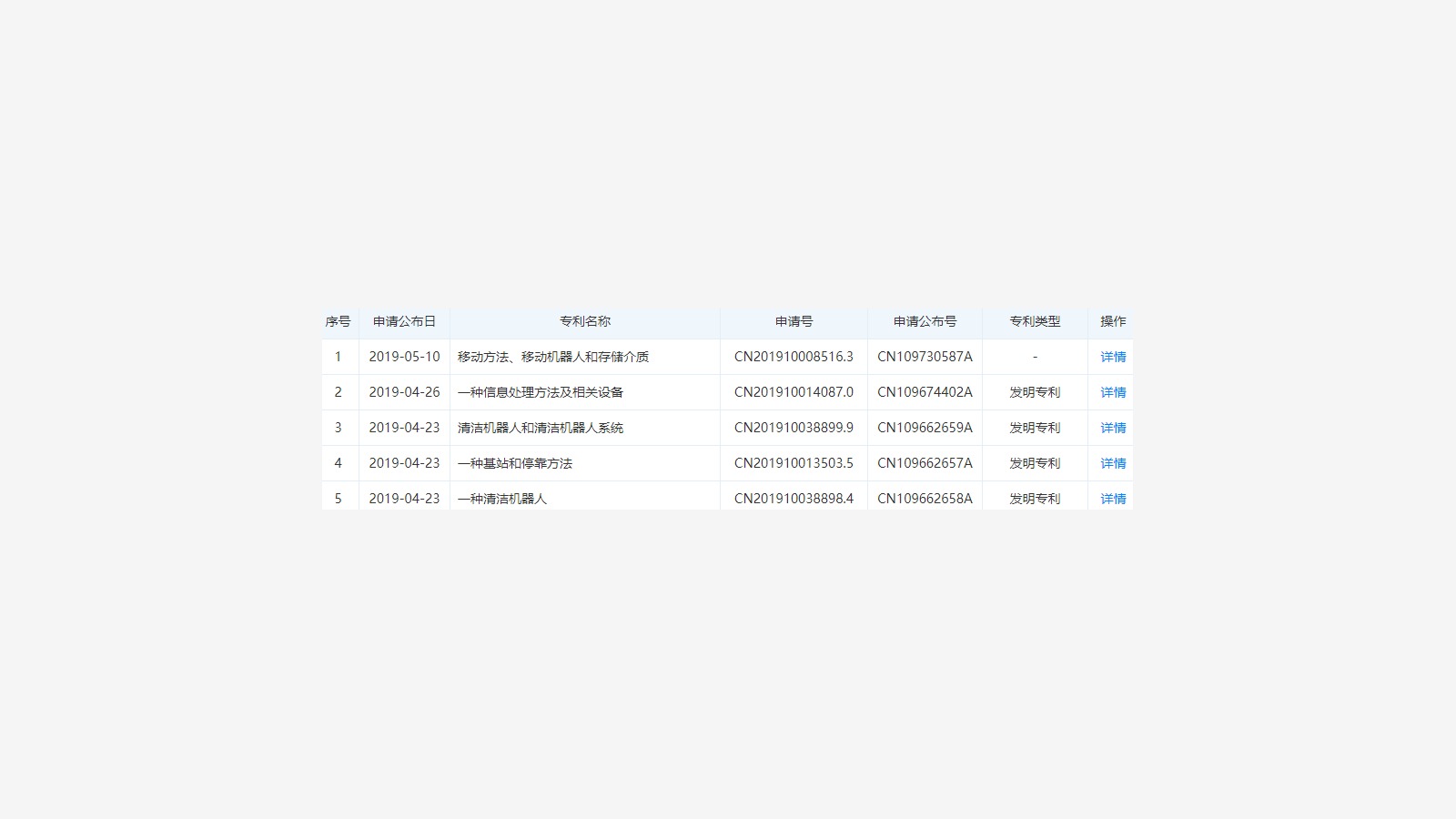Click date 2019-04-23 in row 5
The image size is (1456, 819).
[x=404, y=499]
